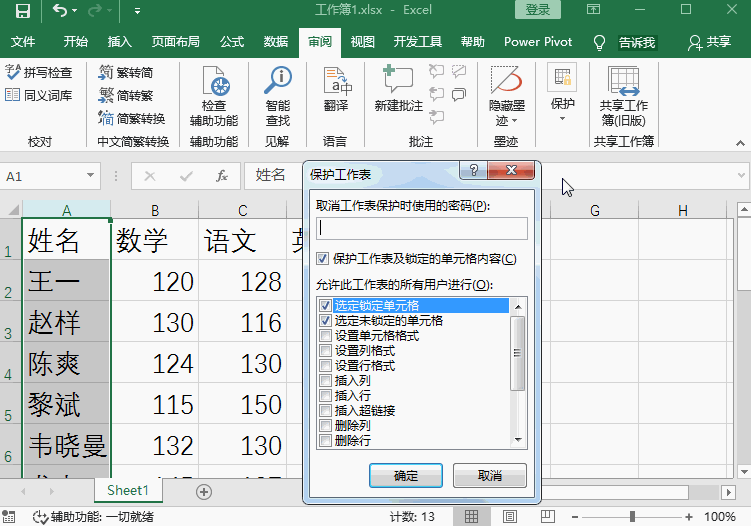Click the 取消 button in dialog
The image size is (751, 526).
(489, 475)
